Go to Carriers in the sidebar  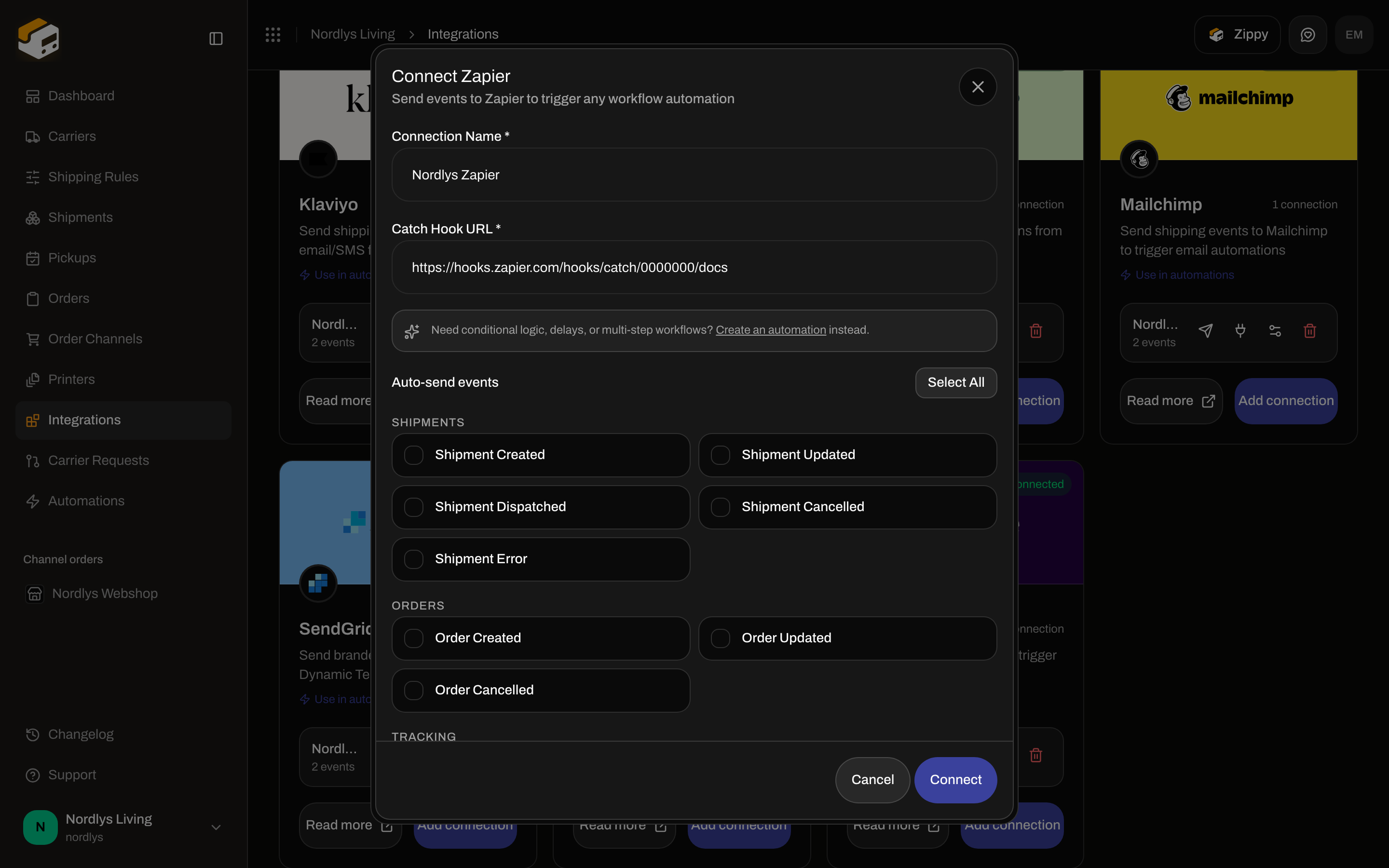pyautogui.click(x=123, y=136)
